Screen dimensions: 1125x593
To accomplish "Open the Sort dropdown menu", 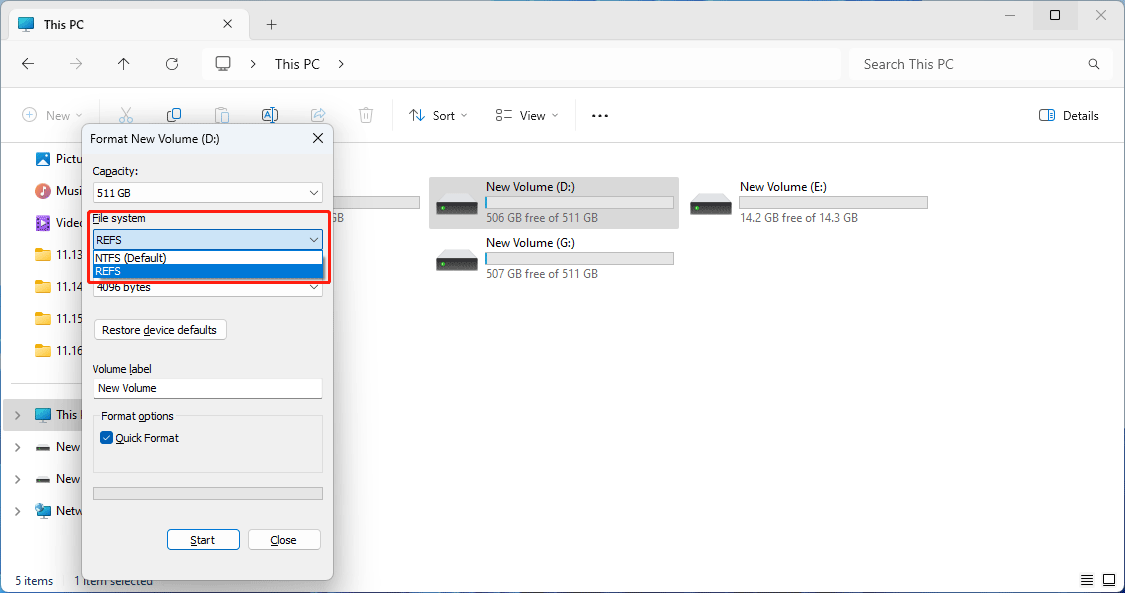I will point(439,115).
